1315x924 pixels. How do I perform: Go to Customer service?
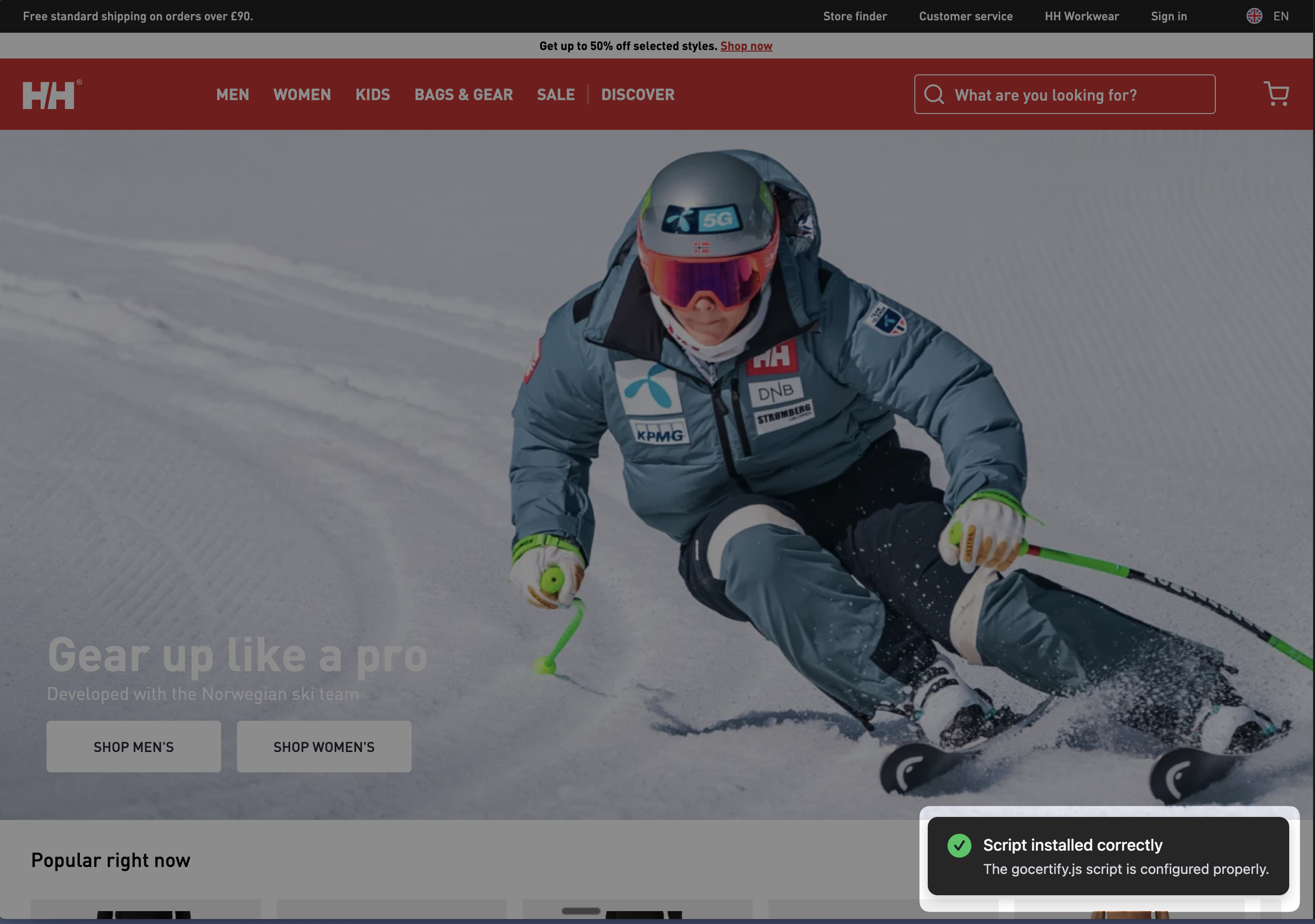965,16
